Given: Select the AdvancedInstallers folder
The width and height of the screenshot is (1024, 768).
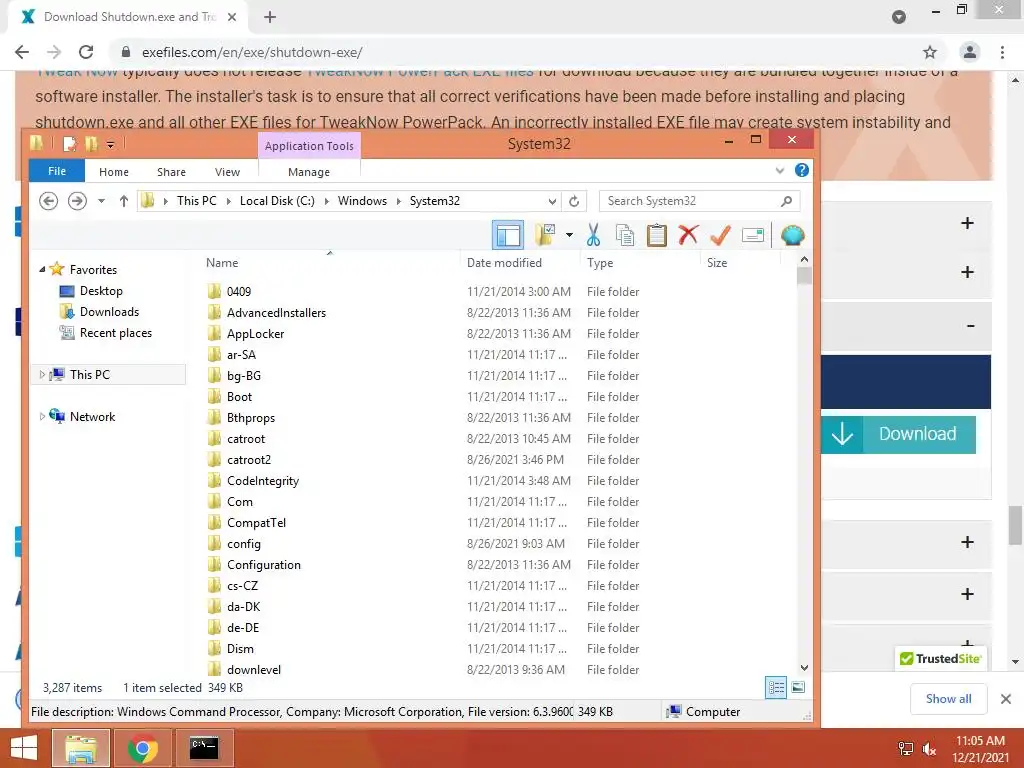Looking at the screenshot, I should (276, 312).
